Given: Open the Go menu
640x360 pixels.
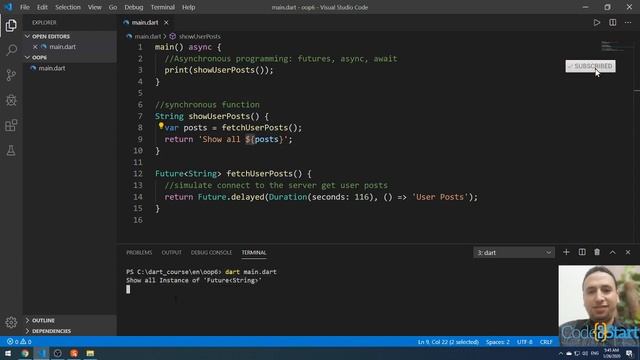Looking at the screenshot, I should [x=113, y=7].
